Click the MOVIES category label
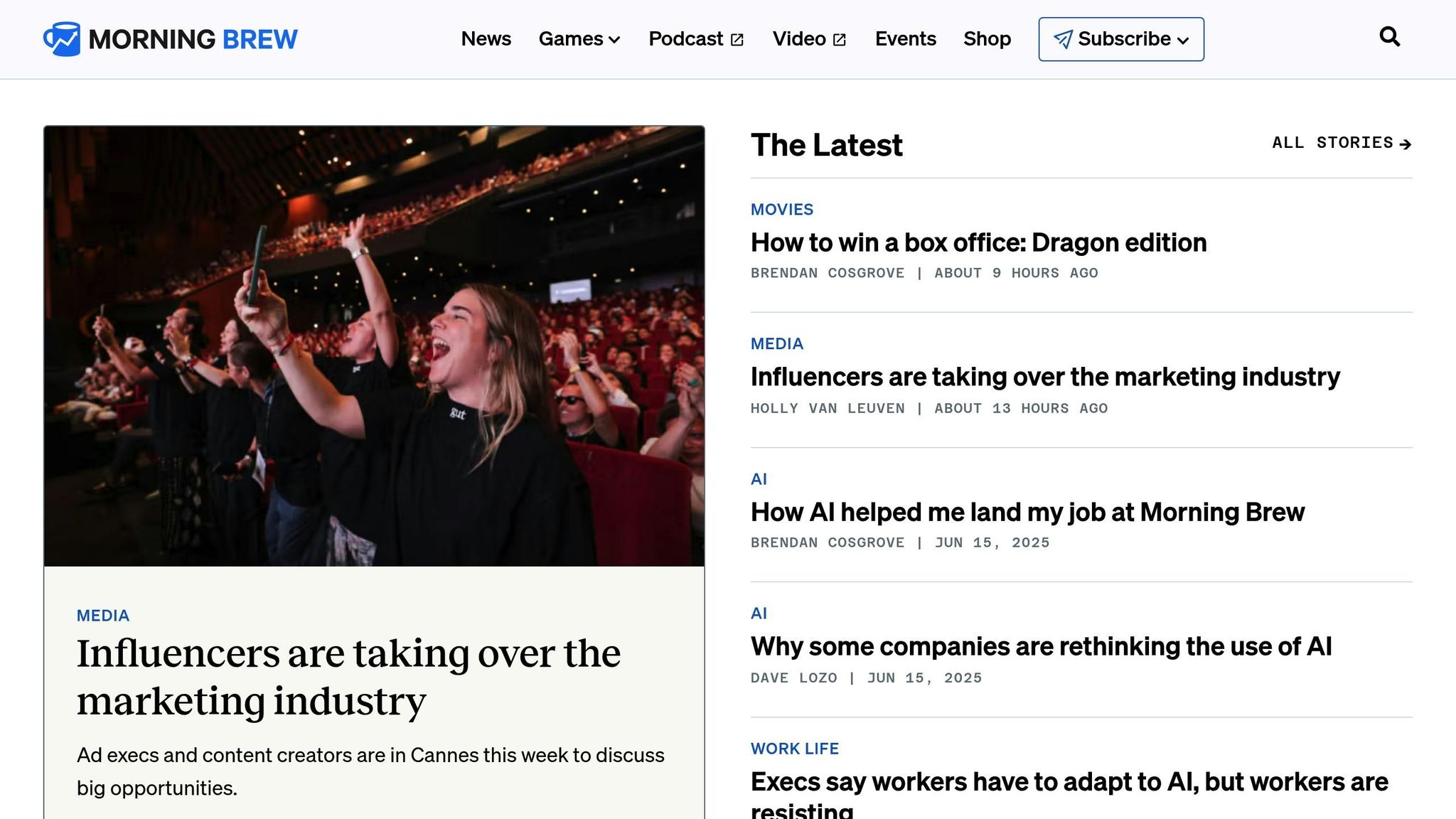The width and height of the screenshot is (1456, 819). [x=781, y=210]
